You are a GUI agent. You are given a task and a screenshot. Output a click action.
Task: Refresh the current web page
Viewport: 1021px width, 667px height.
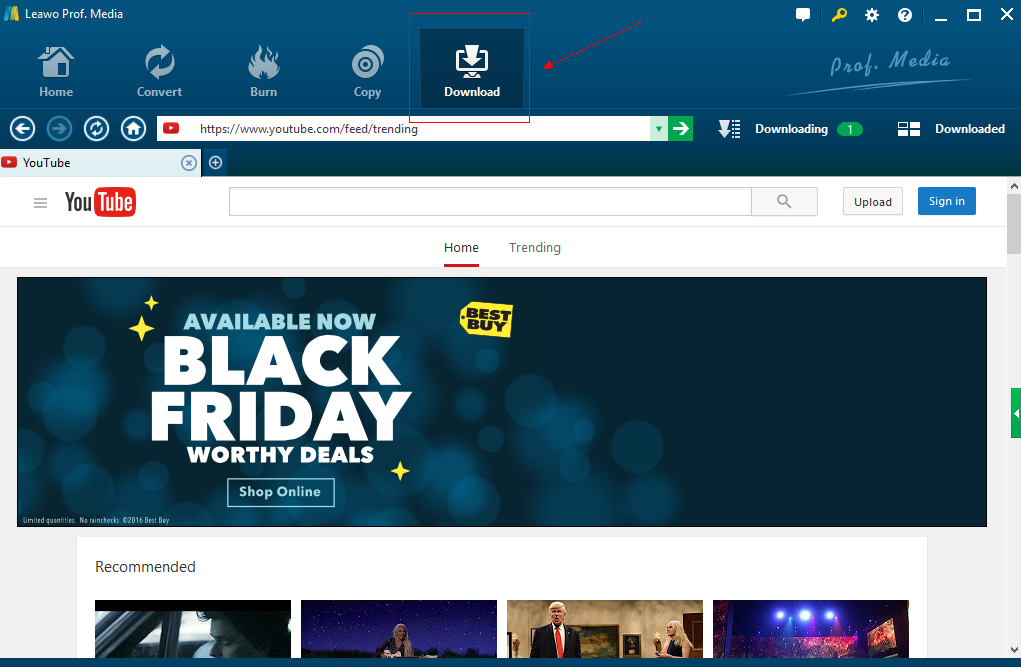pyautogui.click(x=96, y=128)
